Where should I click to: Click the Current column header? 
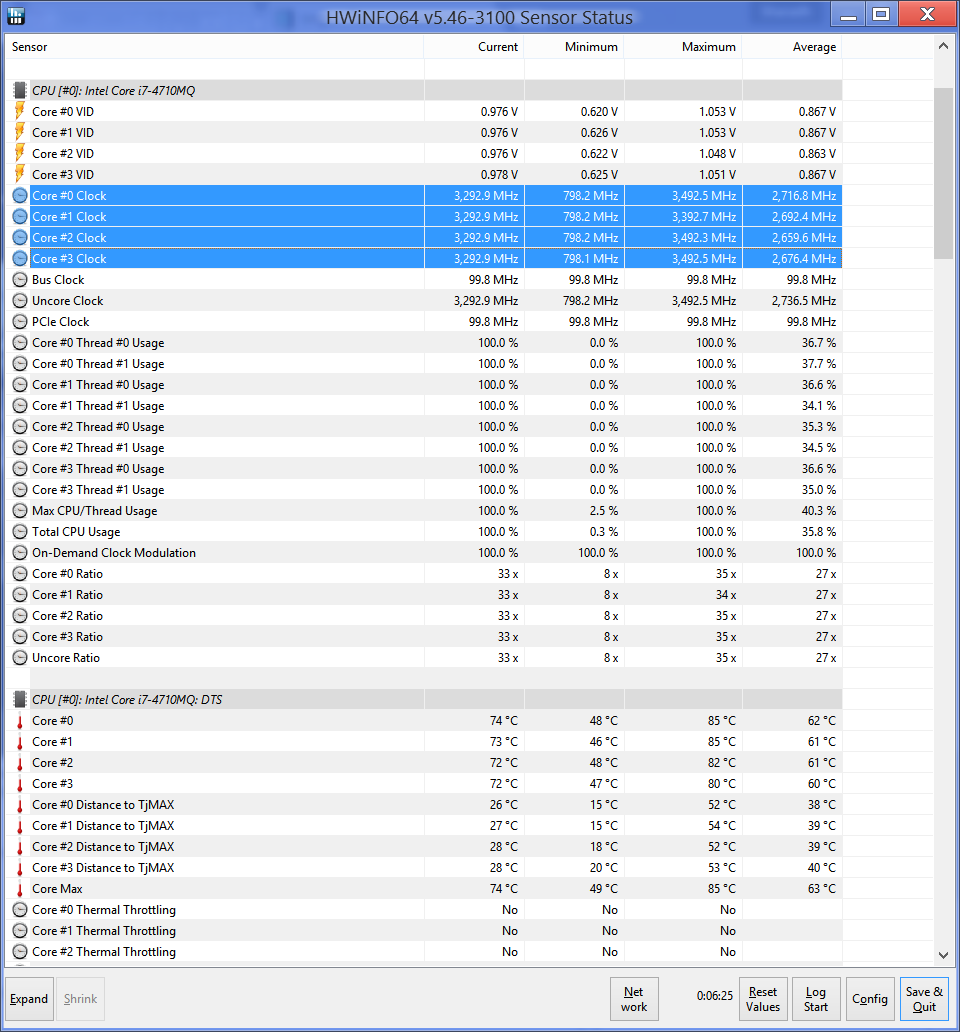click(x=474, y=47)
